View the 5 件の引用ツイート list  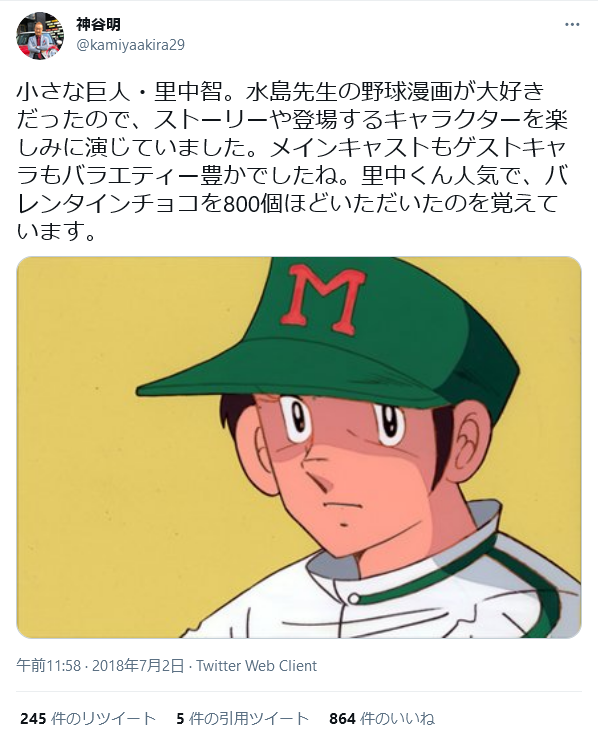tap(243, 719)
